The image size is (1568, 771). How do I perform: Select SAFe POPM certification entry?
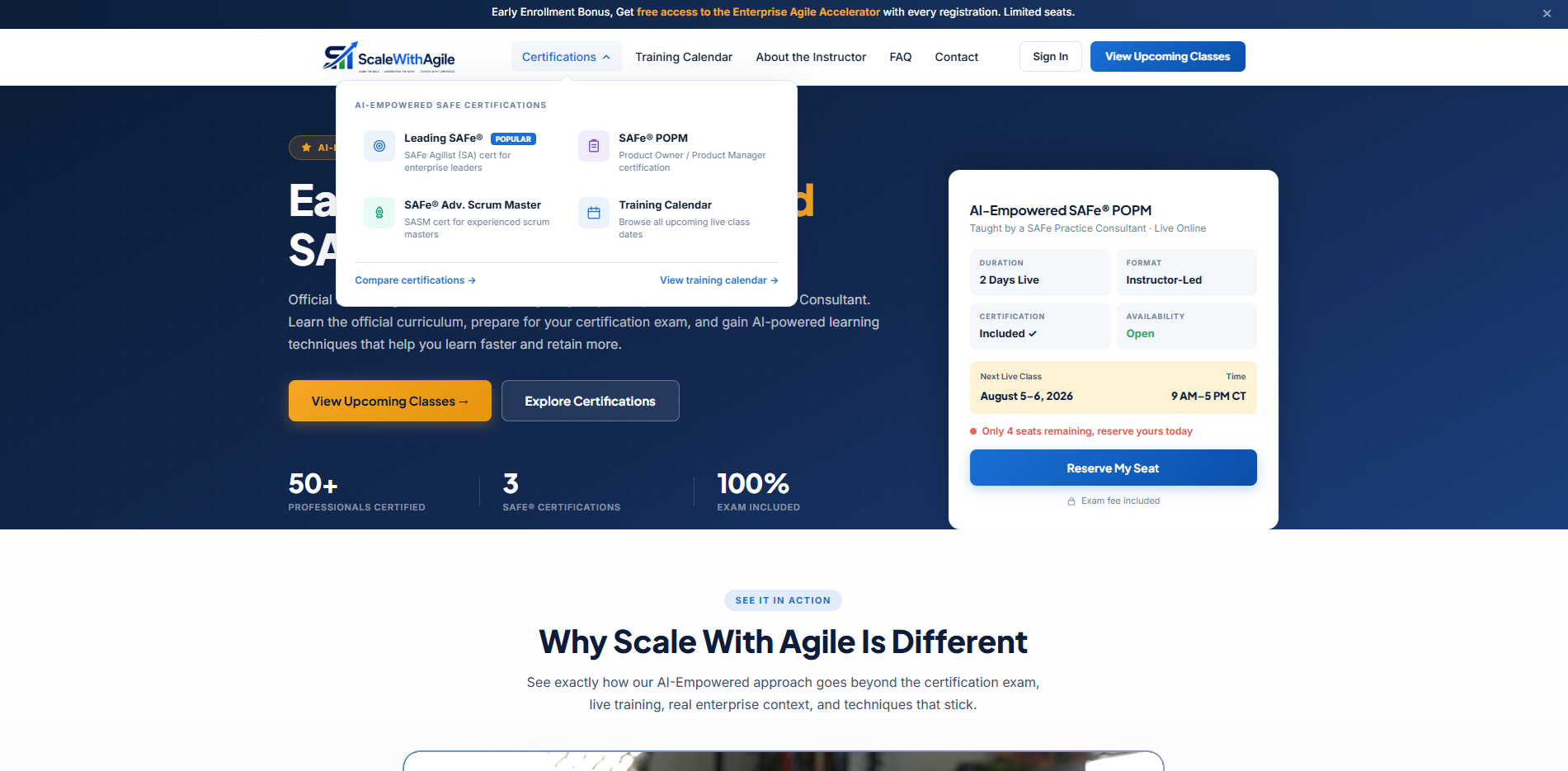[674, 152]
